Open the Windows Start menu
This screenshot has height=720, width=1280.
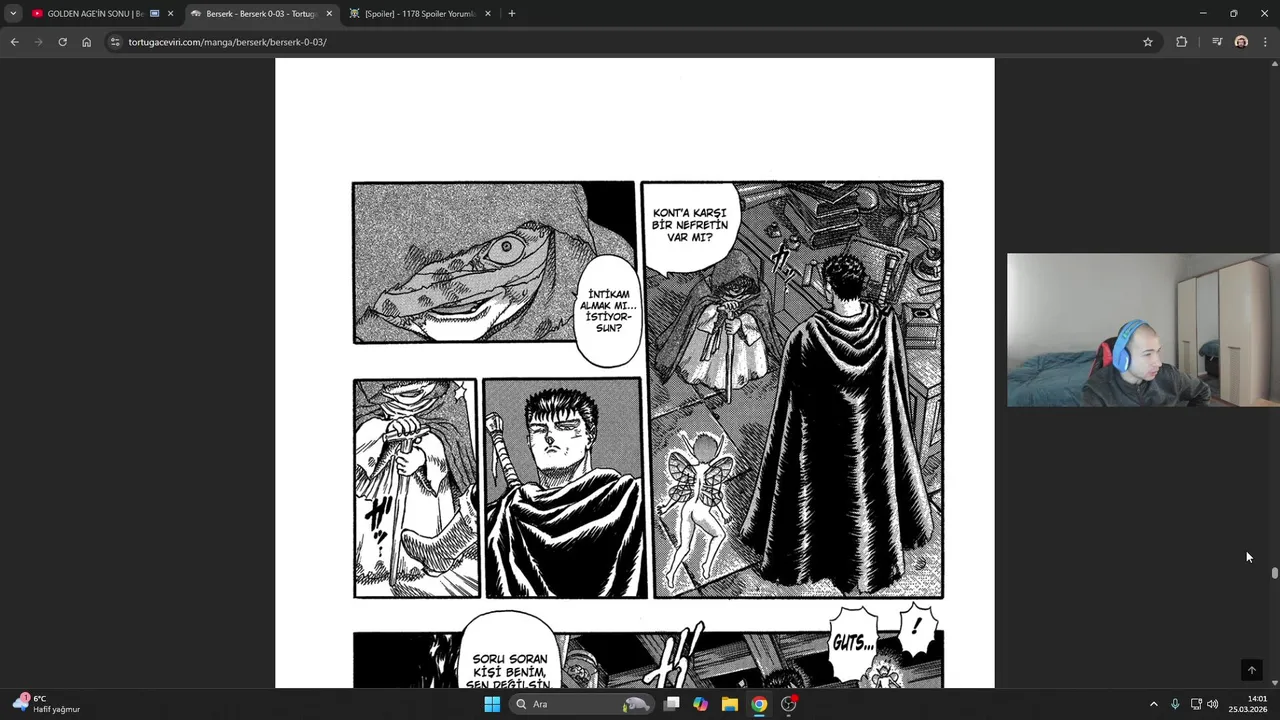click(492, 704)
